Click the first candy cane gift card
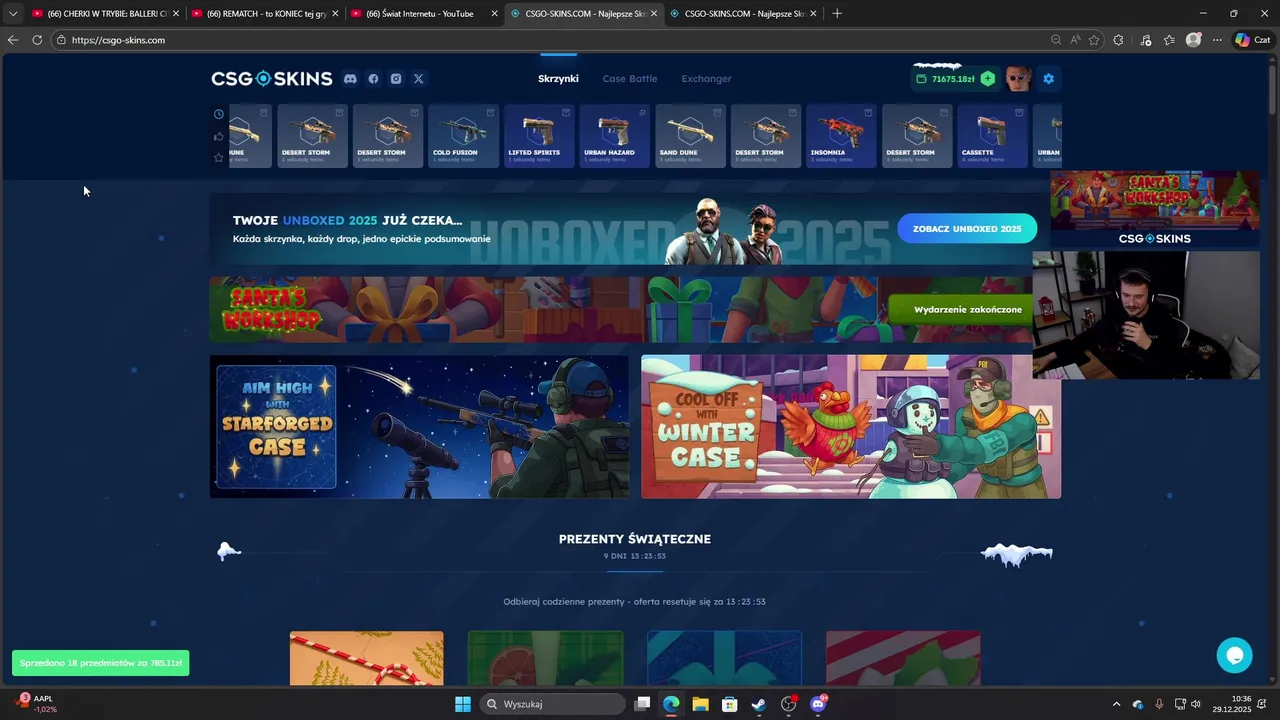The image size is (1280, 720). [x=367, y=658]
